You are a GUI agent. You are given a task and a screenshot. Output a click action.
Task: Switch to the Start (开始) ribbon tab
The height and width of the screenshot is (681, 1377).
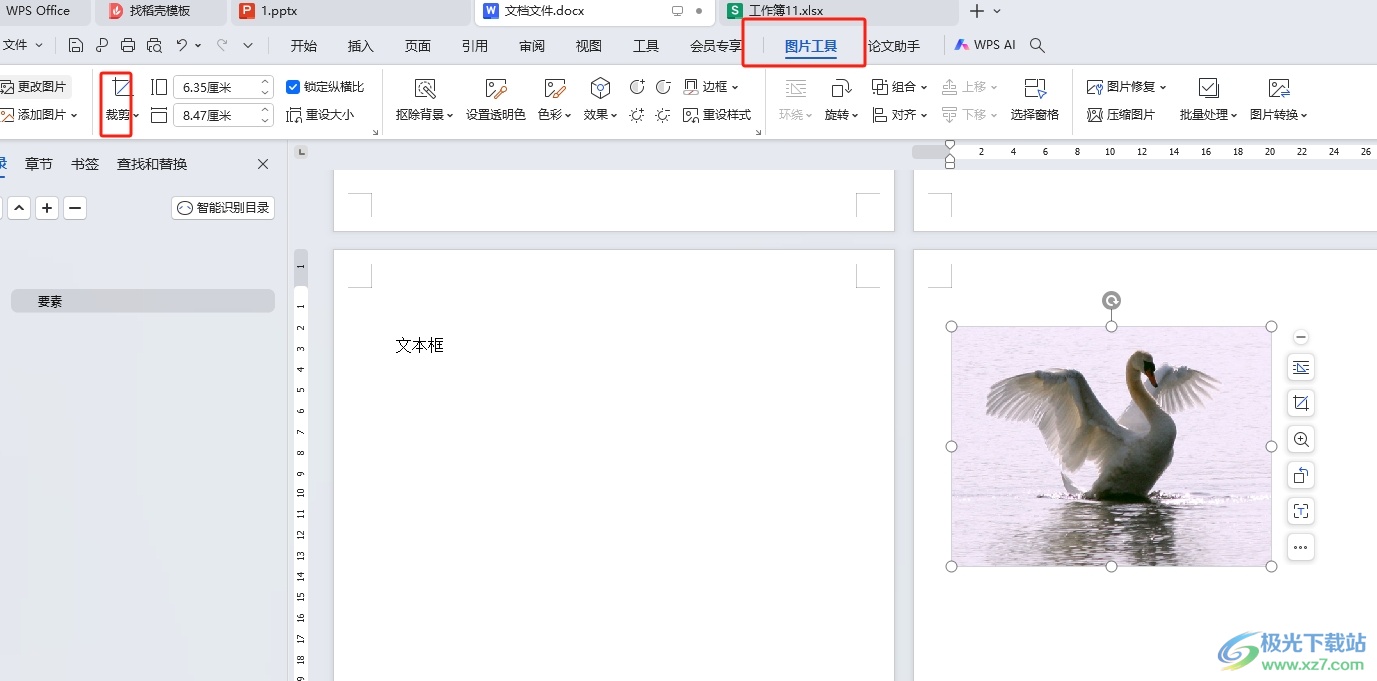[x=304, y=46]
